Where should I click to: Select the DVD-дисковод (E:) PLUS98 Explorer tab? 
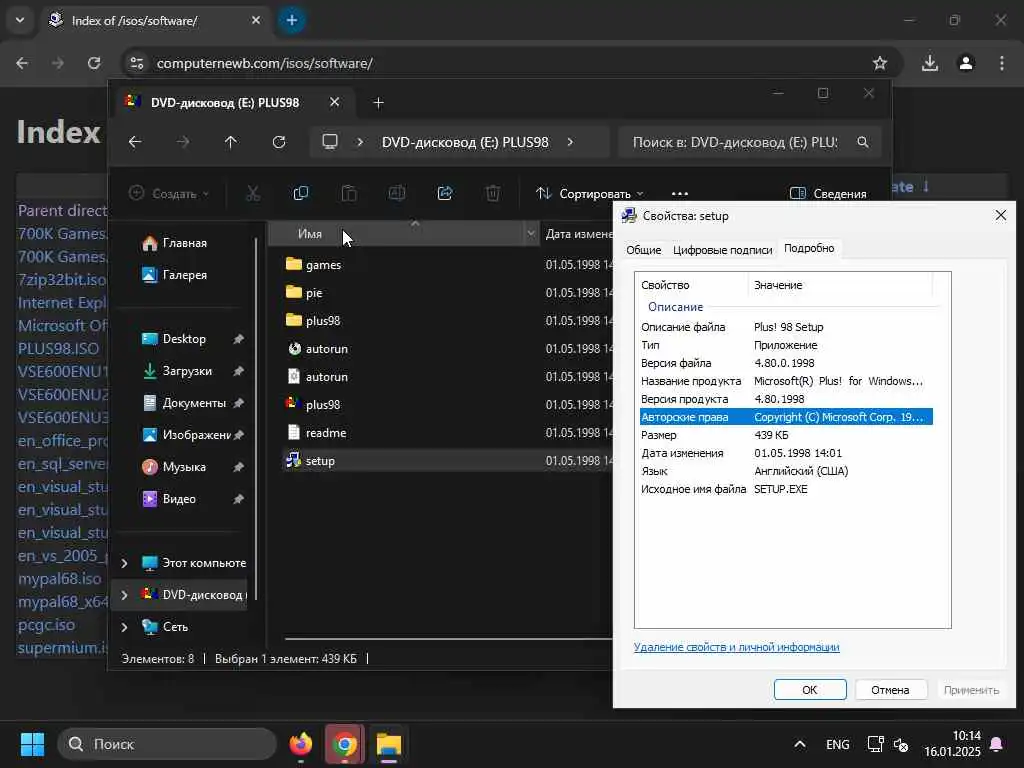point(225,103)
